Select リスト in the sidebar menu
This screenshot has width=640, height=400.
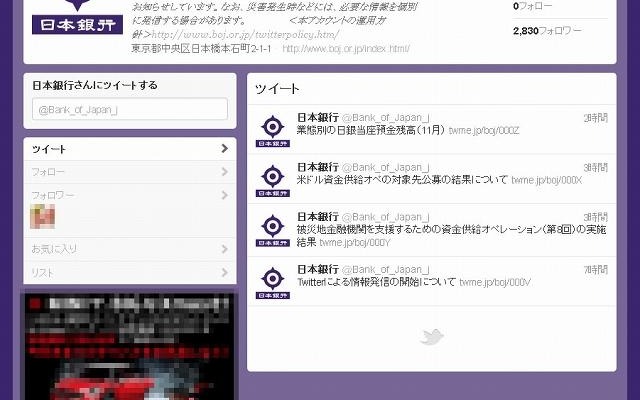pos(130,272)
